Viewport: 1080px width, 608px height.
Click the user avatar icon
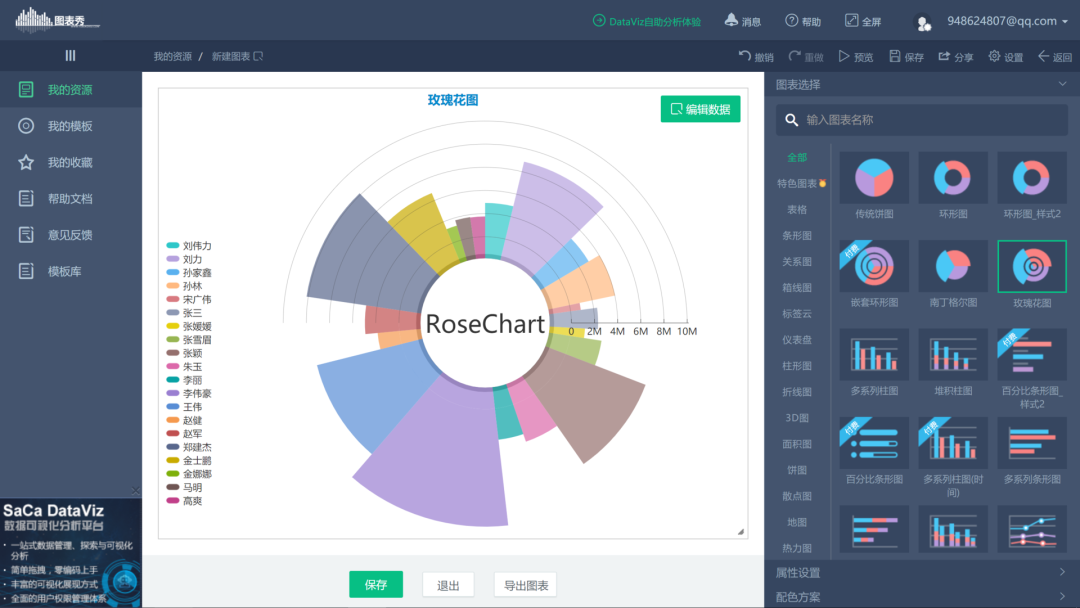923,23
